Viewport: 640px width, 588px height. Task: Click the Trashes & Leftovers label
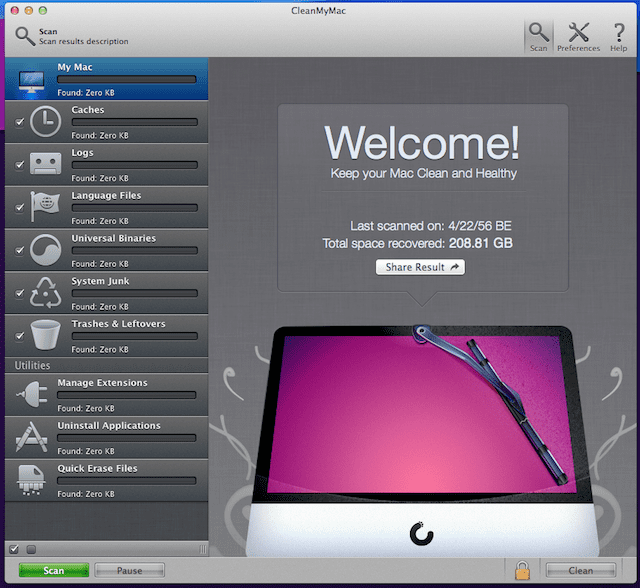coord(118,324)
